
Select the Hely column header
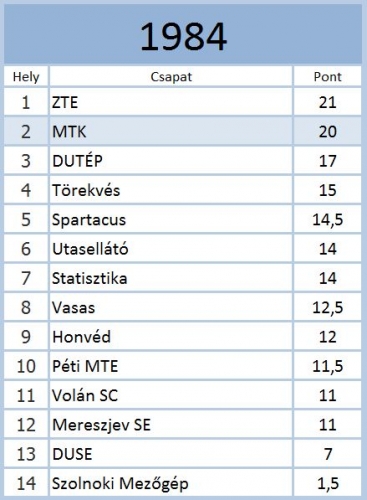[x=26, y=77]
